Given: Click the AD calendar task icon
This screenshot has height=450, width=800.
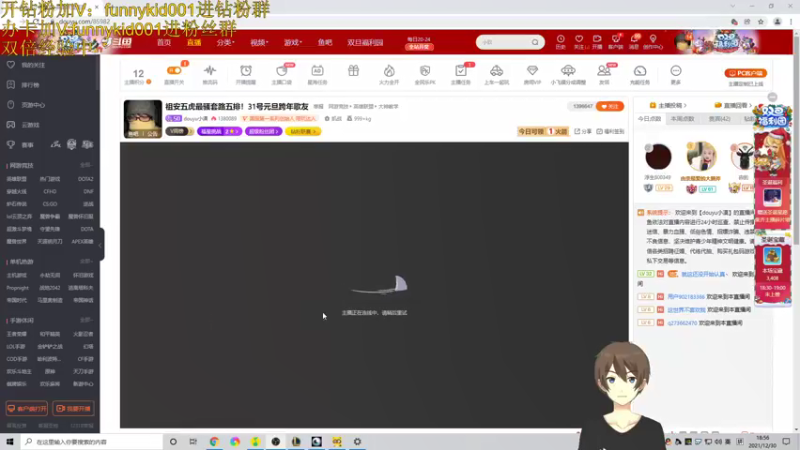Looking at the screenshot, I should pos(317,70).
